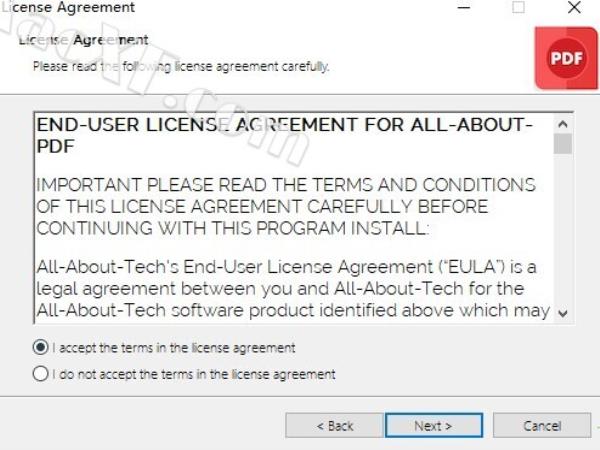This screenshot has width=600, height=450.
Task: Minimize the License Agreement window
Action: tap(463, 8)
